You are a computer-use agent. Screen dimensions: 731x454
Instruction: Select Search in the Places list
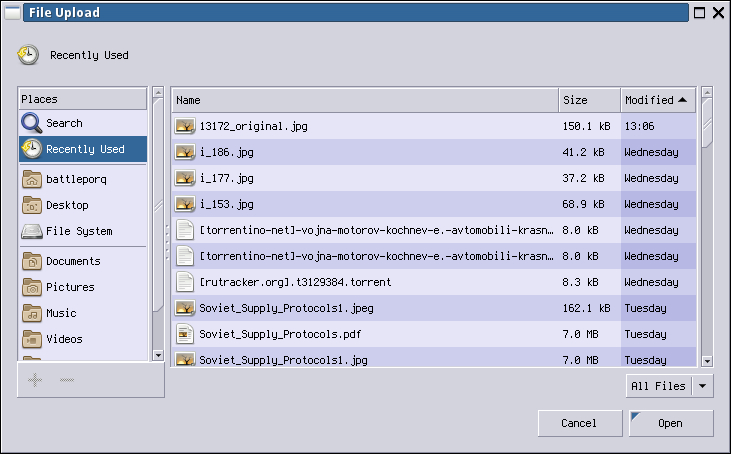pyautogui.click(x=83, y=123)
